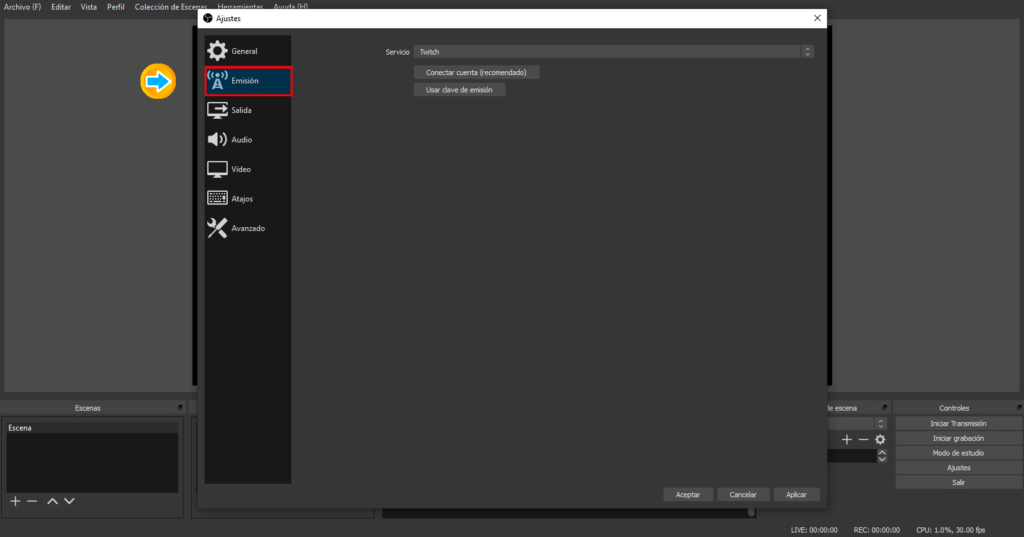The width and height of the screenshot is (1024, 537).
Task: Open the Avanzado settings section
Action: (x=247, y=228)
